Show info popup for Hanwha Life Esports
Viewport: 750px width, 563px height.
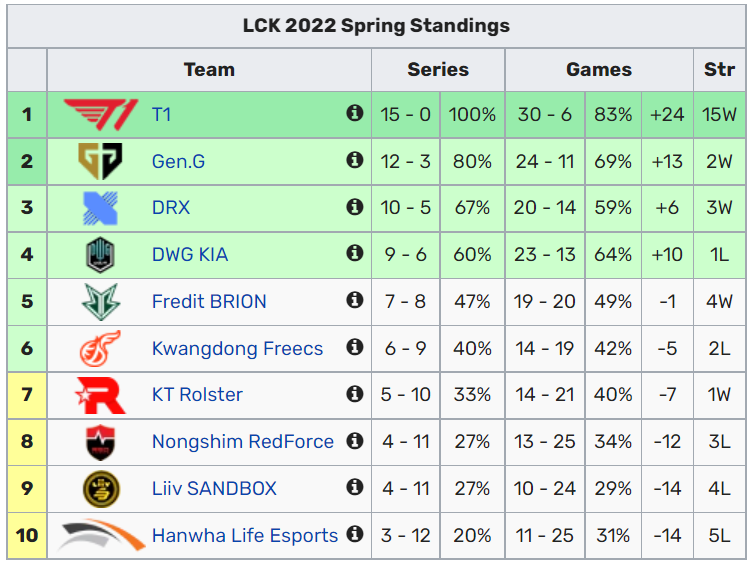(354, 535)
